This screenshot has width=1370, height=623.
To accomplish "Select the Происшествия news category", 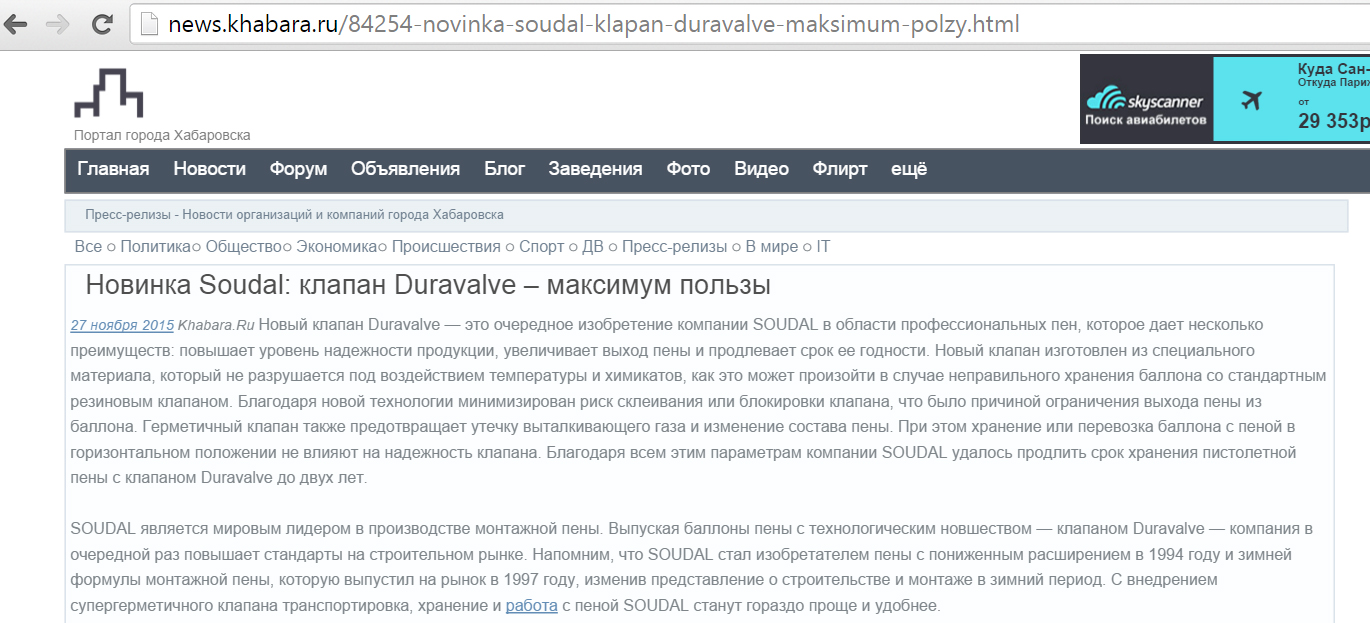I will pyautogui.click(x=446, y=247).
